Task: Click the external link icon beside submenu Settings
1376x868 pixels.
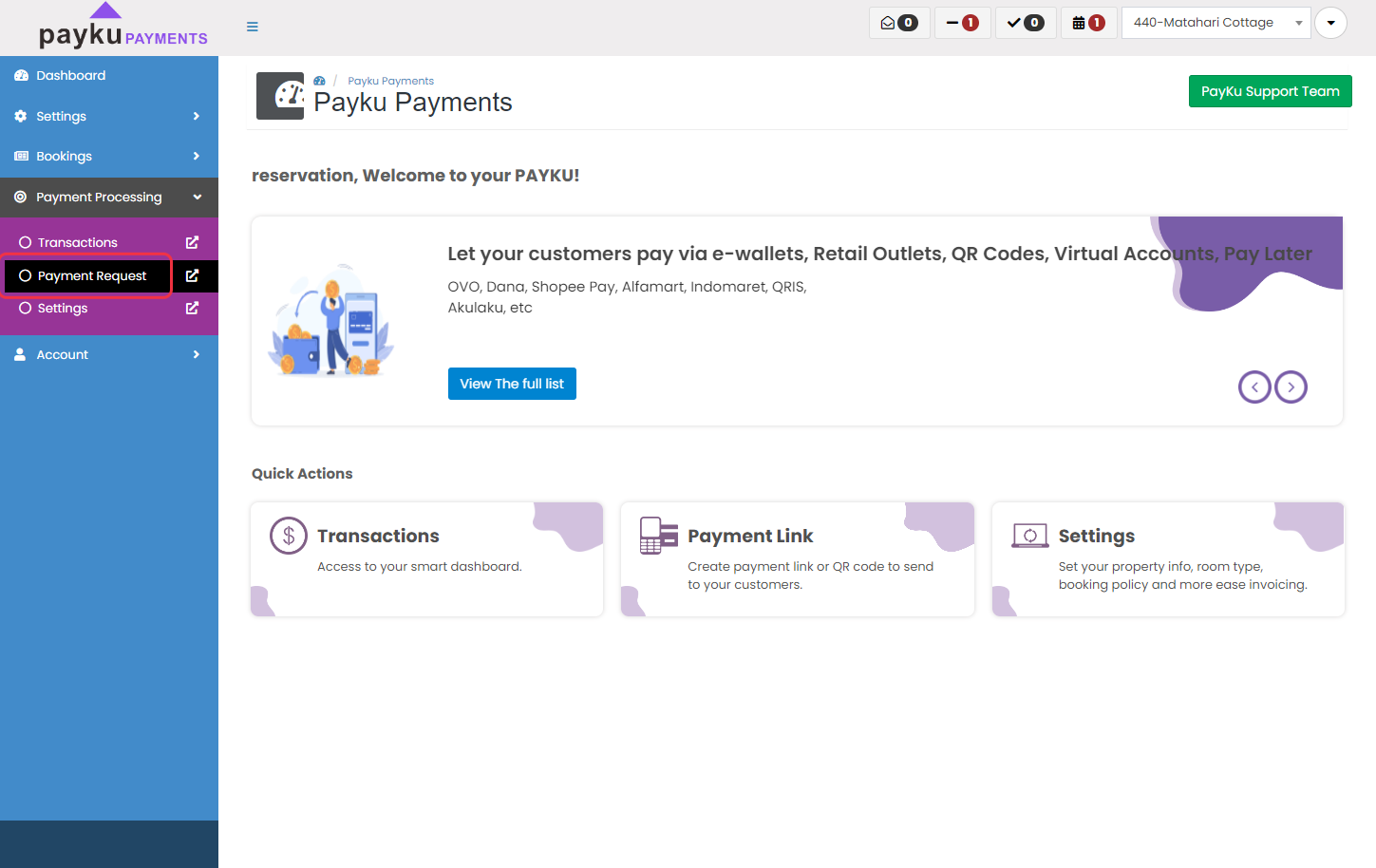Action: click(192, 309)
